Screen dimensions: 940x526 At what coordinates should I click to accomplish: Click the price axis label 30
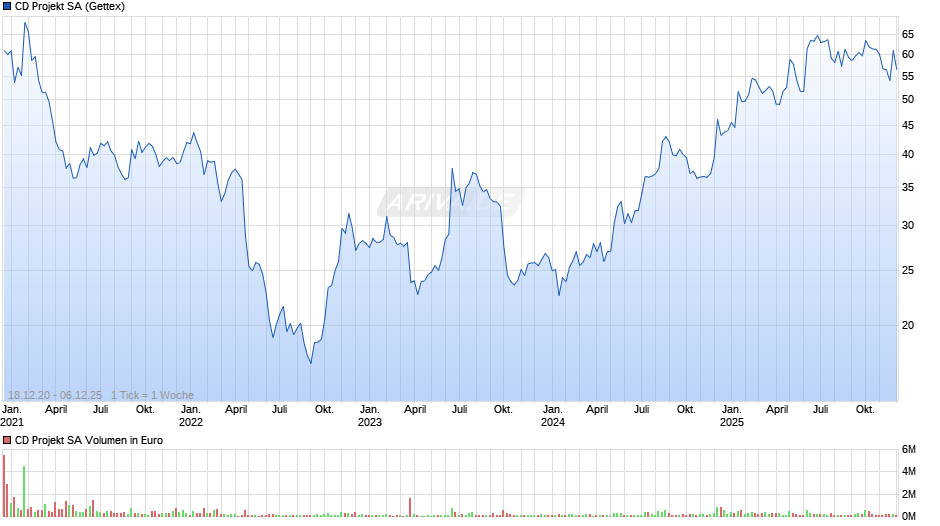click(x=908, y=226)
